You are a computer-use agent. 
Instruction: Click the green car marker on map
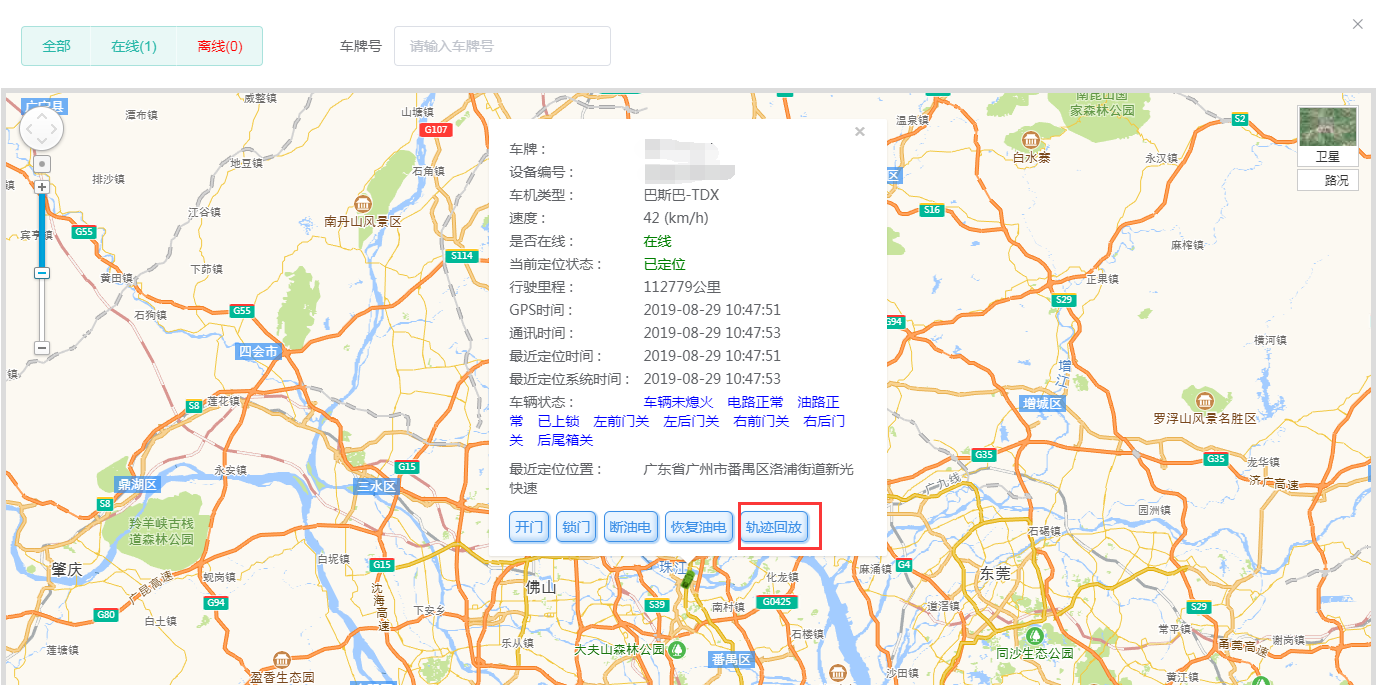687,577
